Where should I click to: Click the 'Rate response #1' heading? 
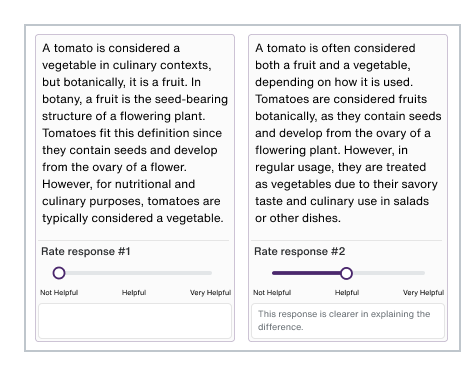pos(86,251)
